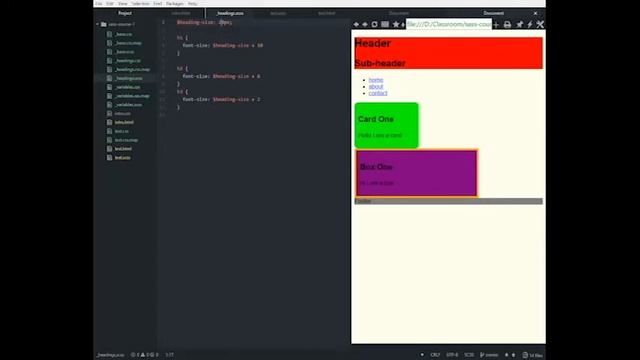Click the file icon beside index.html
The image size is (640, 360).
(109, 122)
